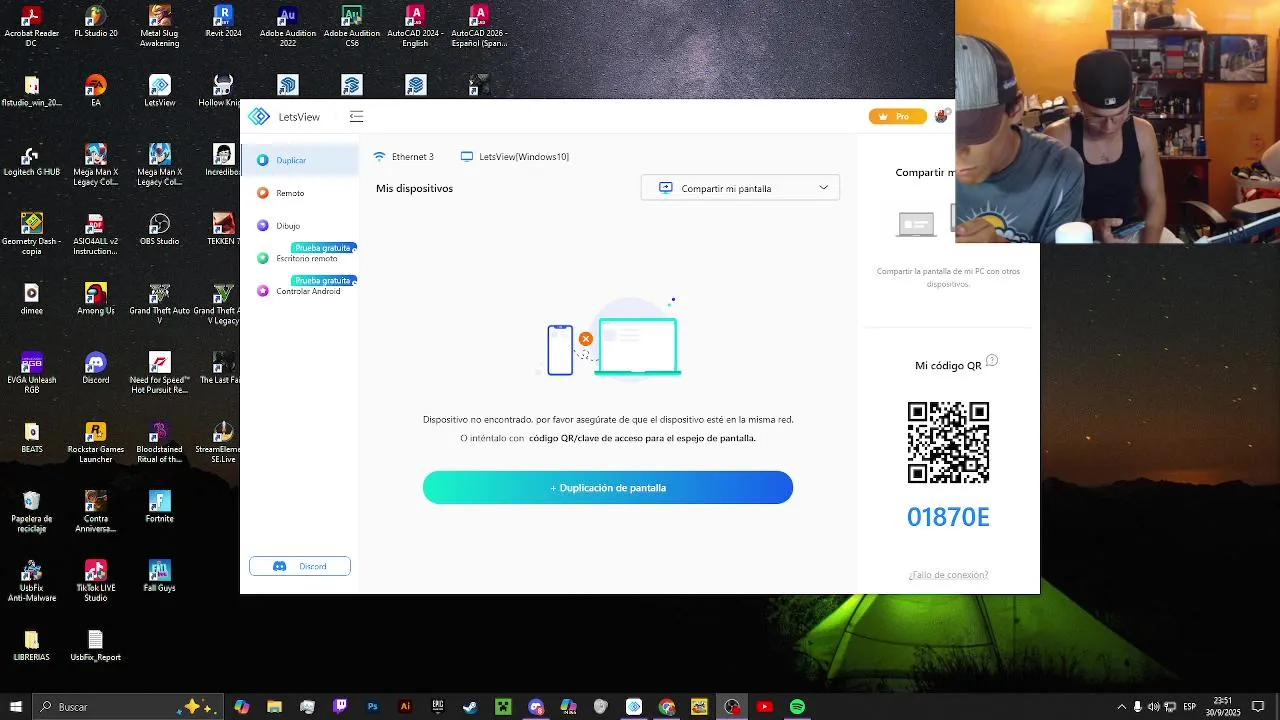Click the QR code image

click(948, 442)
